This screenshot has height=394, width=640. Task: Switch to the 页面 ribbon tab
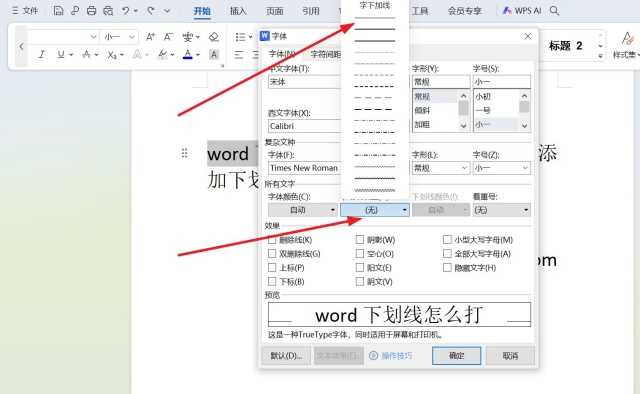coord(275,11)
